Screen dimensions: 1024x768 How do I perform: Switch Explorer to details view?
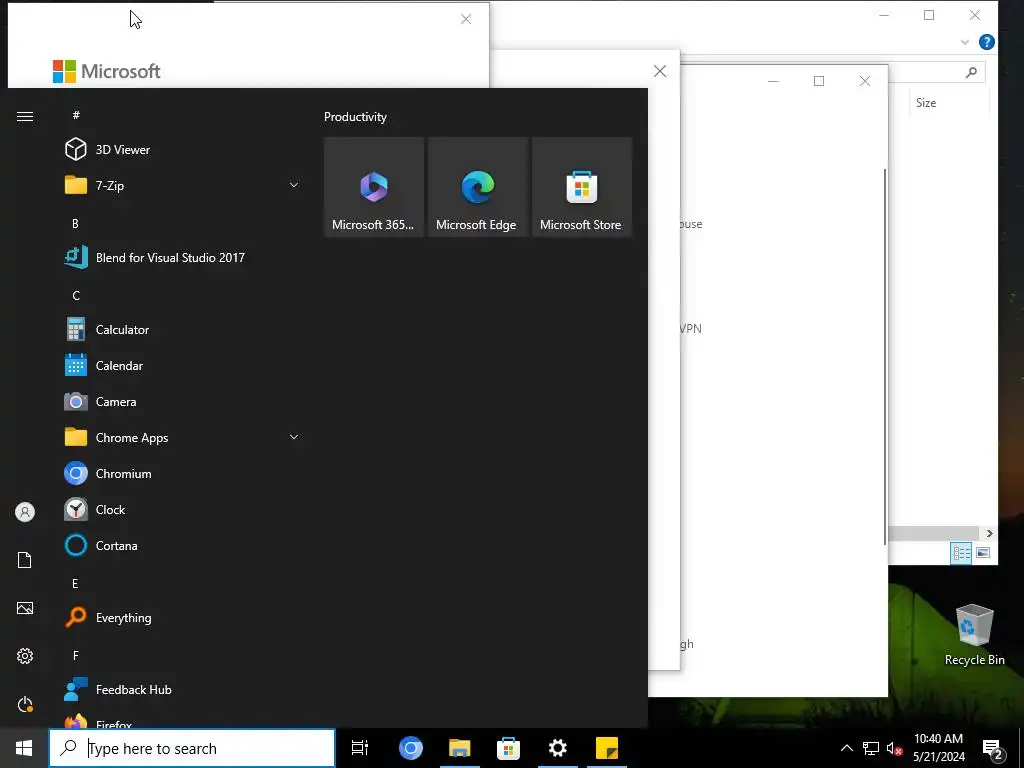(961, 553)
